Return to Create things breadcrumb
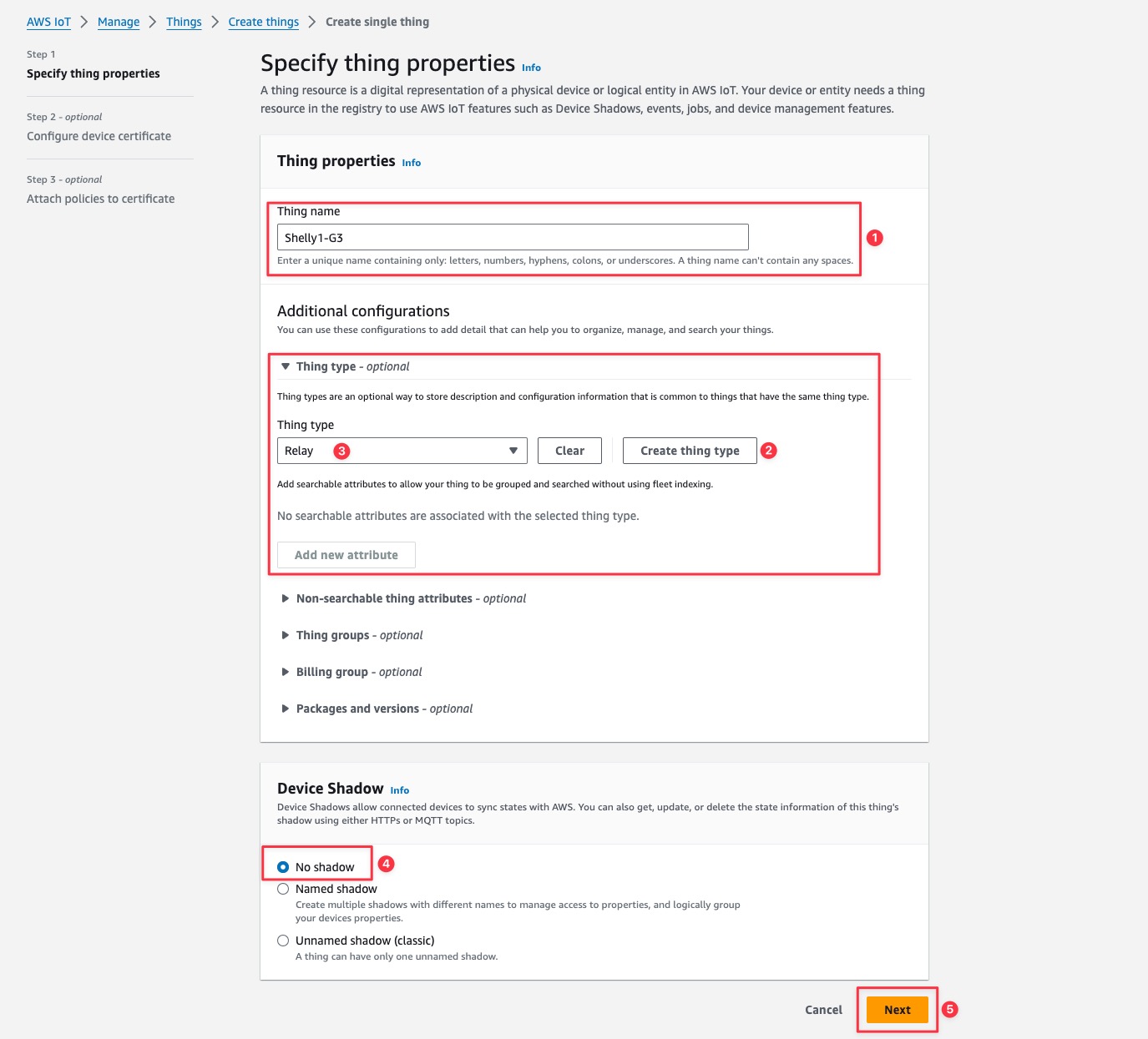Viewport: 1148px width, 1039px height. coord(263,22)
